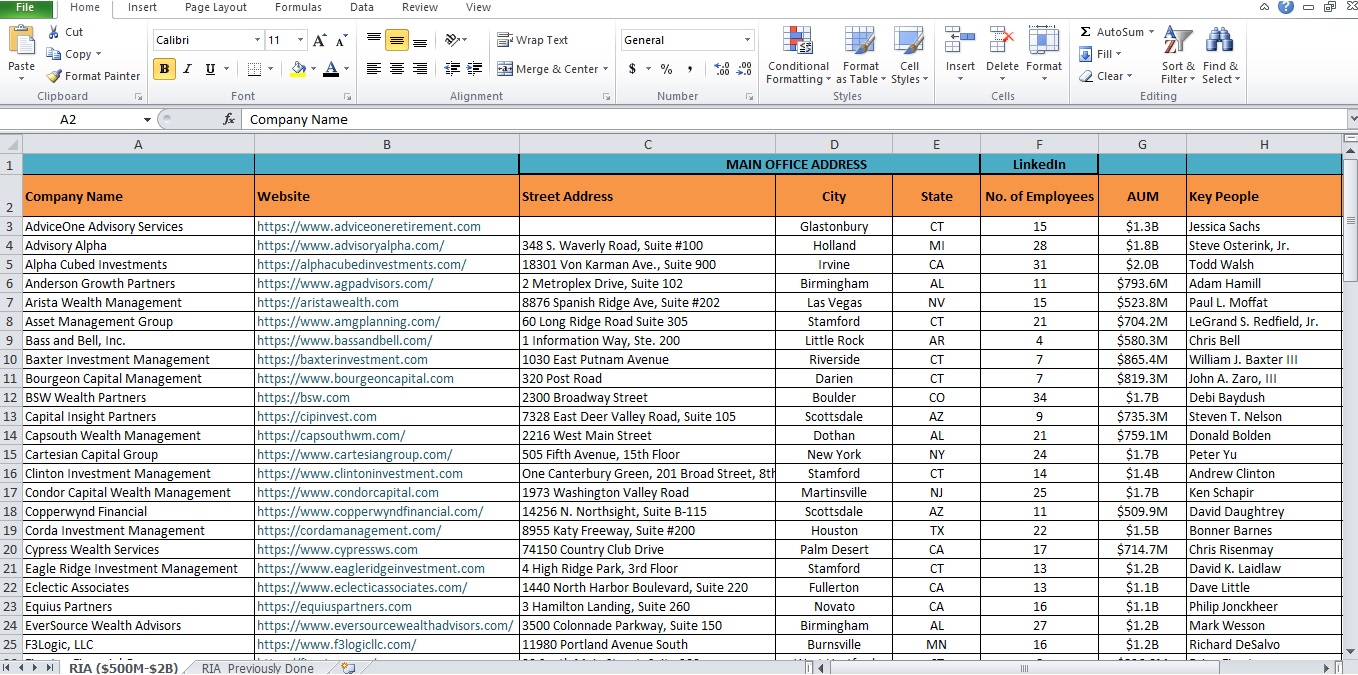Open Conditional Formatting in Styles group
The image size is (1358, 675).
pyautogui.click(x=798, y=57)
